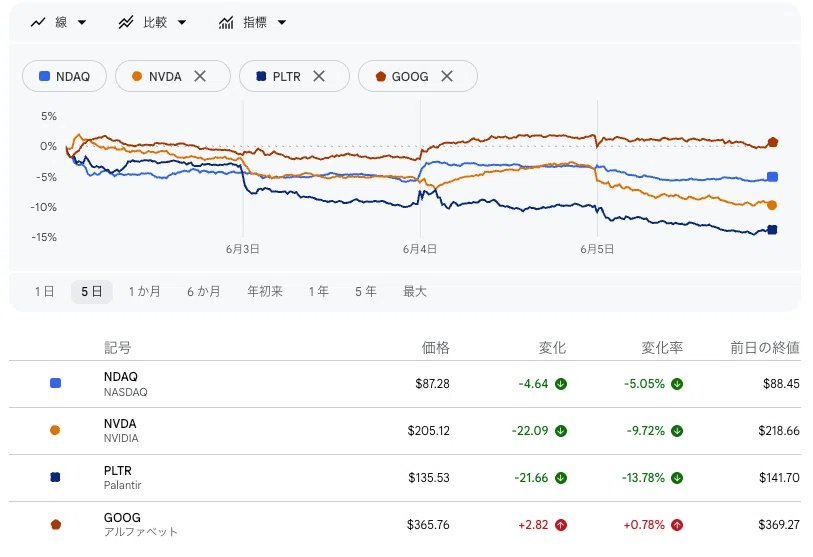Viewport: 813px width, 557px height.
Task: Click the PLTR line end marker on chart
Action: coord(772,230)
